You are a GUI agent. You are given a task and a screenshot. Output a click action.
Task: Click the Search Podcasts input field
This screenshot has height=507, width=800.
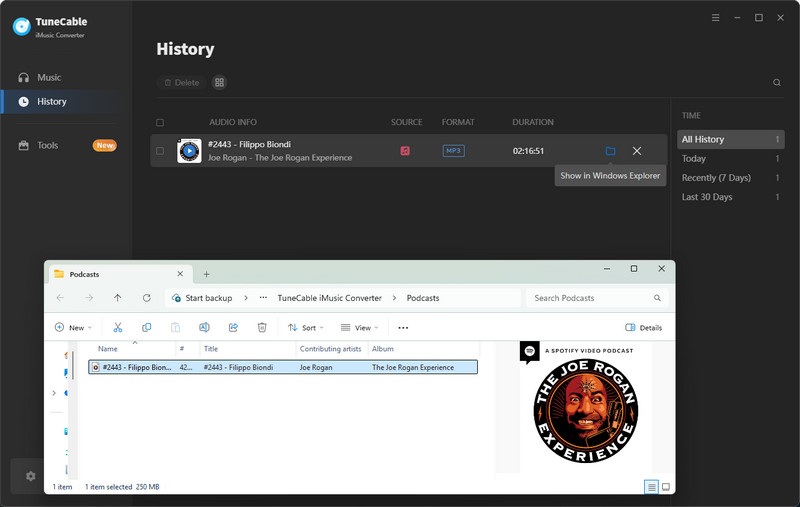(590, 298)
